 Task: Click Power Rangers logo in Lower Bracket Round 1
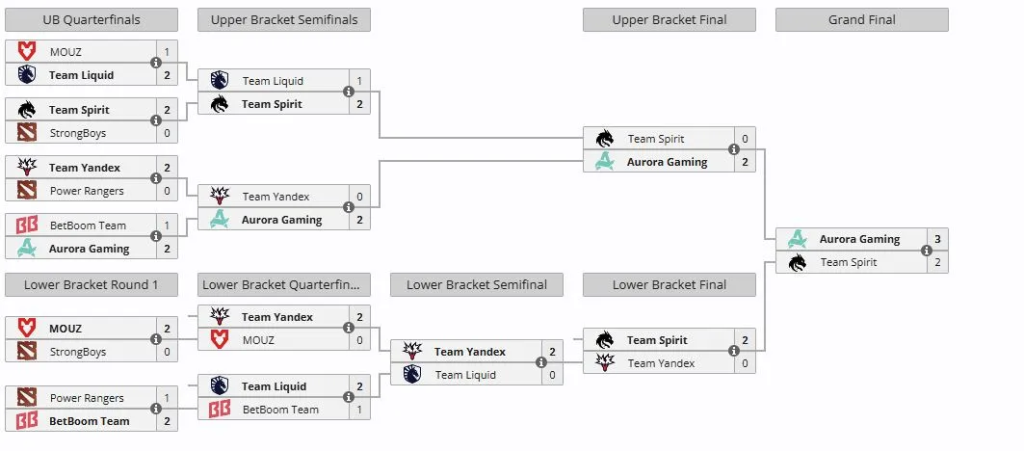tap(27, 398)
